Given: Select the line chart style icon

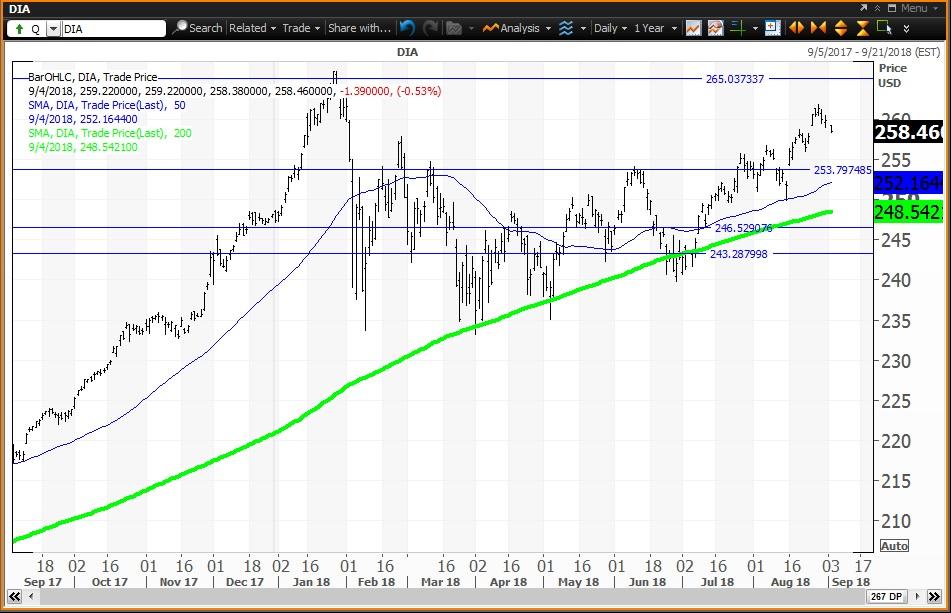Looking at the screenshot, I should [694, 28].
